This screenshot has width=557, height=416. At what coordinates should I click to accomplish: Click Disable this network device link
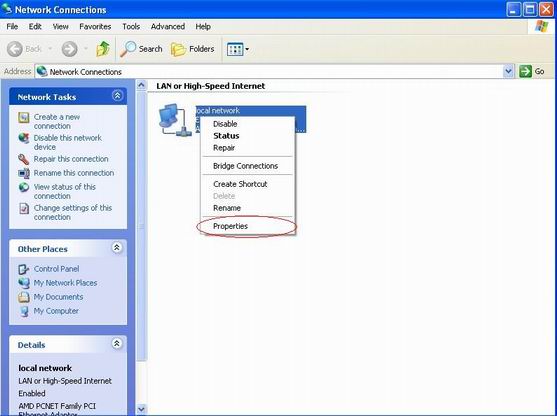(x=68, y=142)
